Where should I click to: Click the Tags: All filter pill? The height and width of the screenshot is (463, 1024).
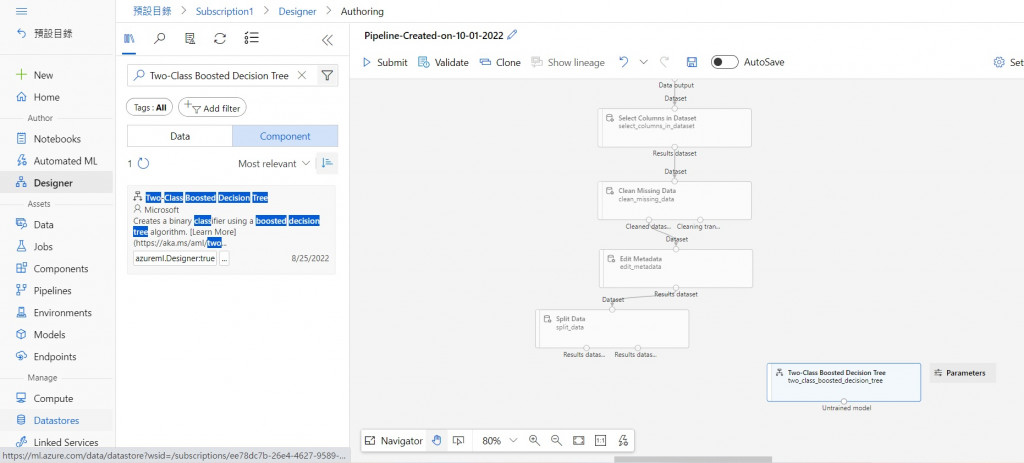150,108
